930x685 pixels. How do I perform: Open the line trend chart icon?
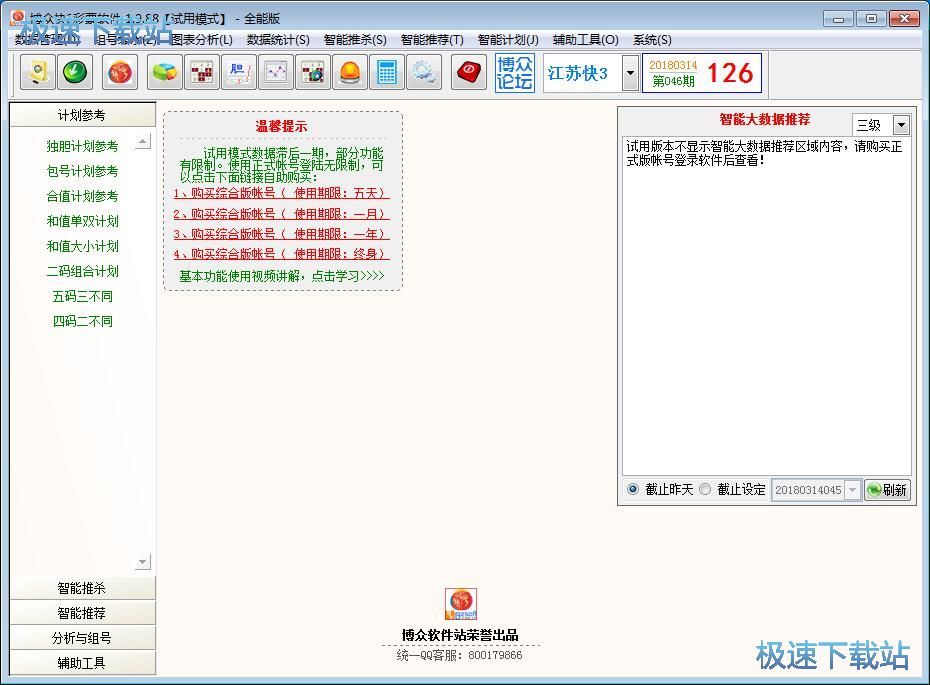tap(275, 72)
